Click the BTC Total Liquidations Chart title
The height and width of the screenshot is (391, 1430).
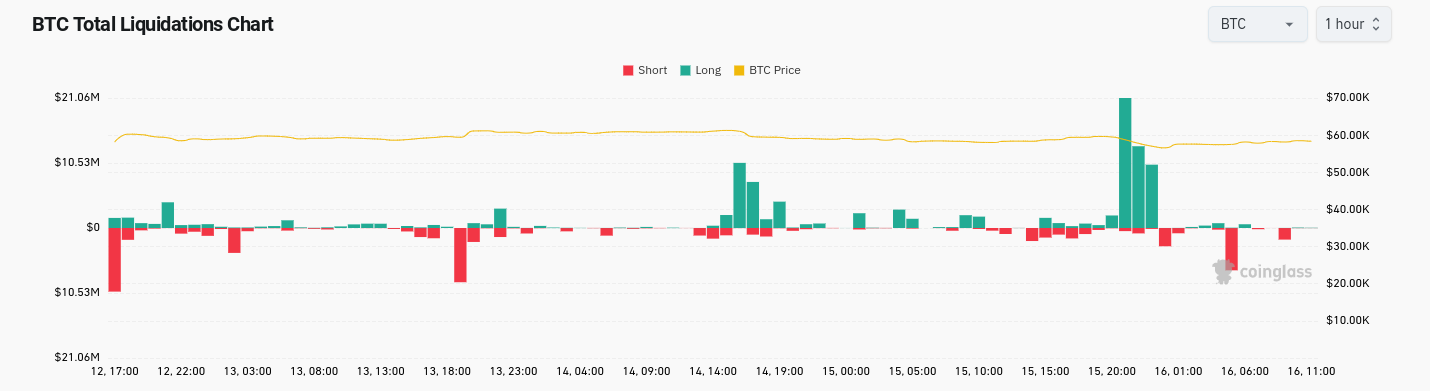[153, 24]
